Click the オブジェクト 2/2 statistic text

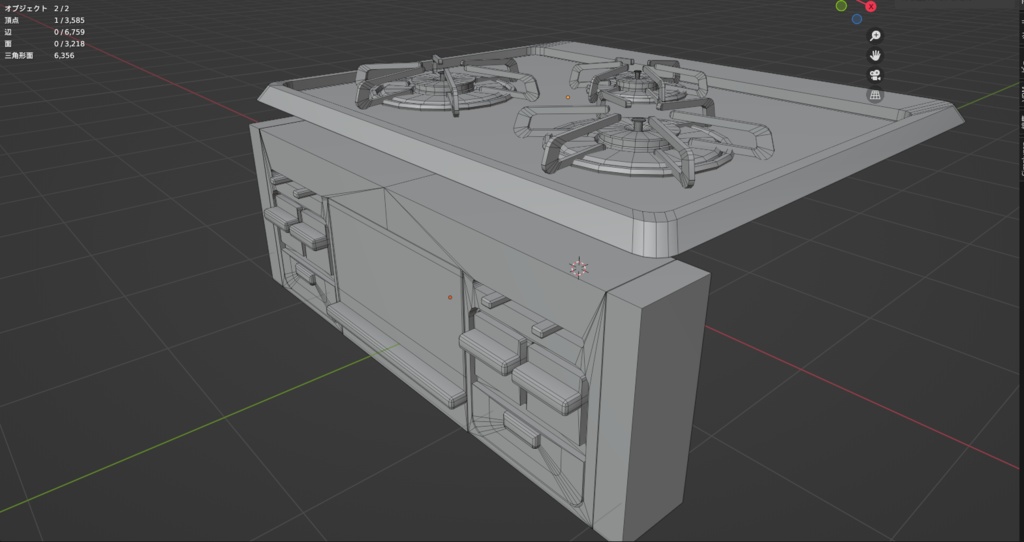click(37, 8)
